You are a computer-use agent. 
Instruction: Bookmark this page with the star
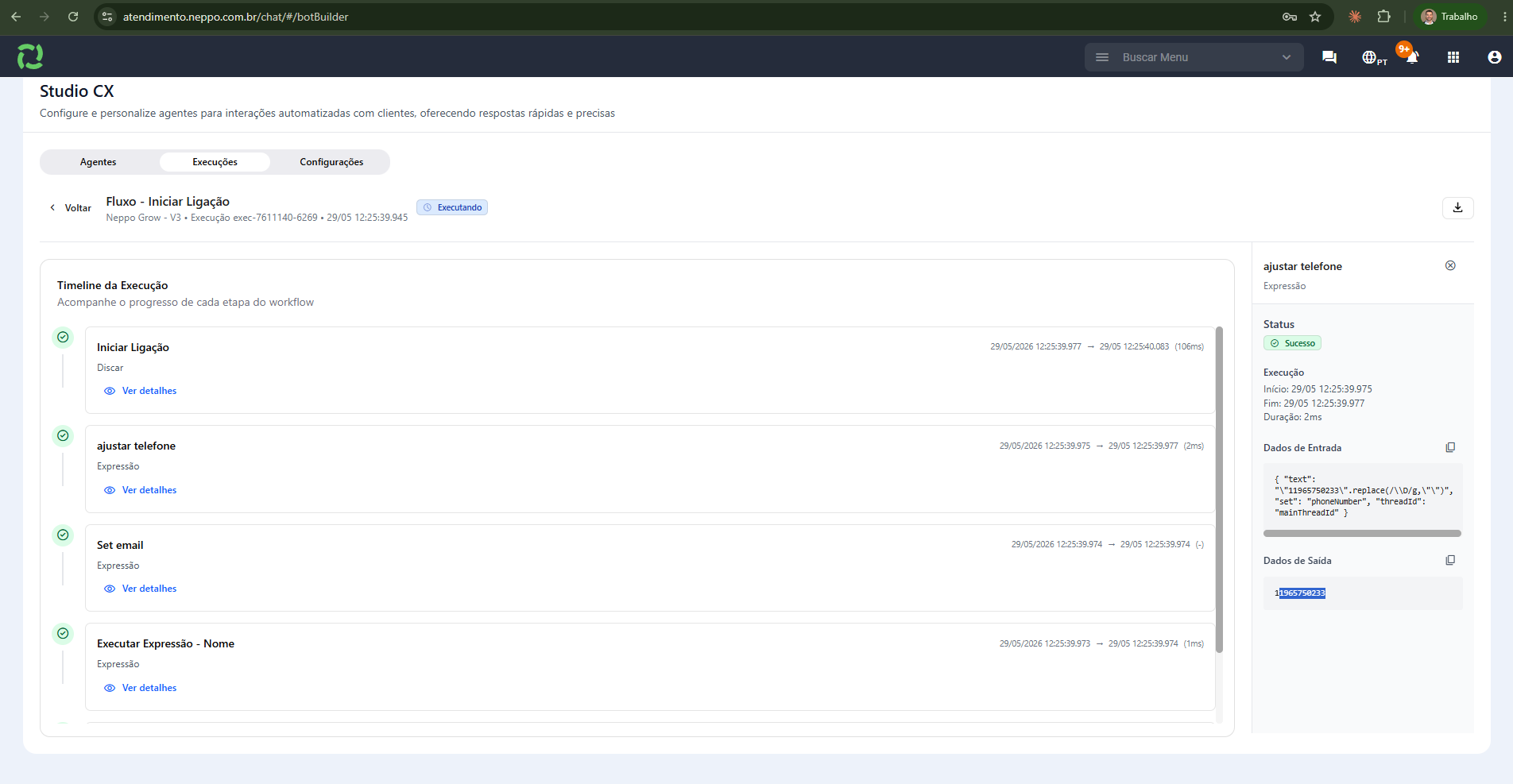coord(1315,17)
